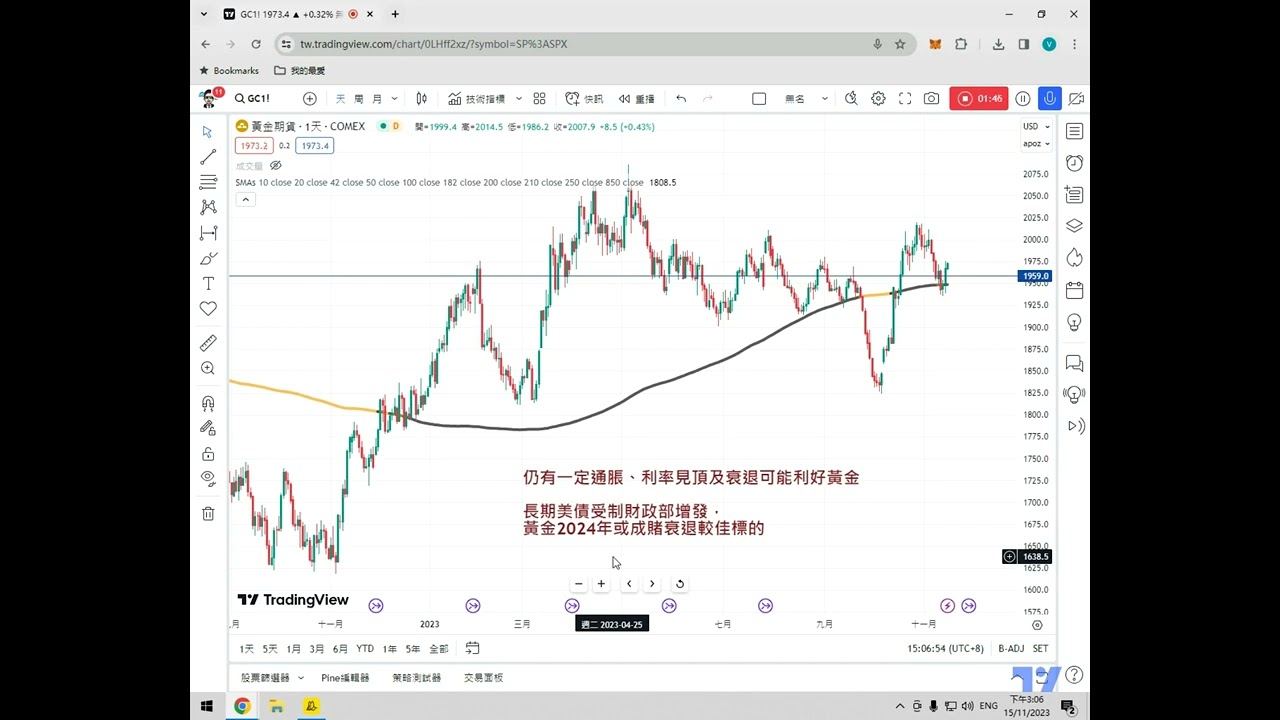Open the technical indicators button

[x=477, y=99]
